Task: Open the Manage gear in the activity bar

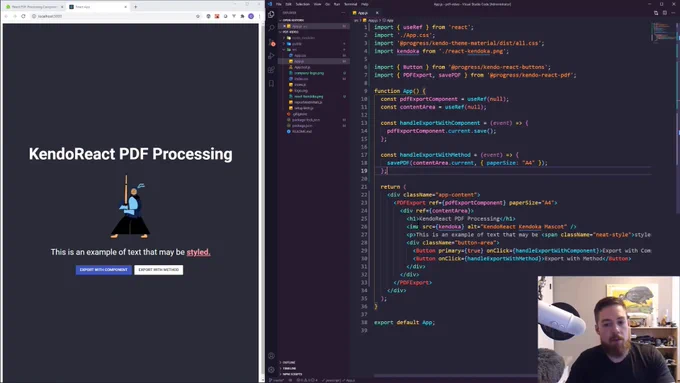Action: 271,370
